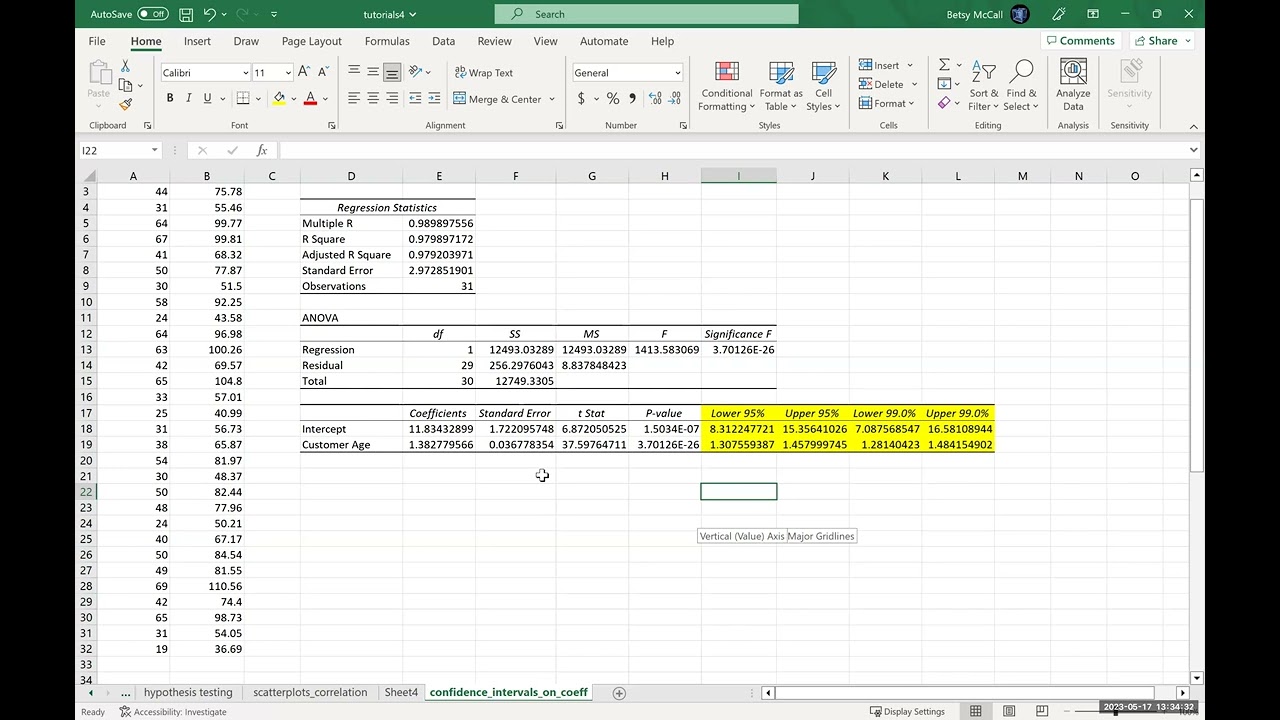Screen dimensions: 1280x720
Task: Apply Percent Style format
Action: (613, 98)
